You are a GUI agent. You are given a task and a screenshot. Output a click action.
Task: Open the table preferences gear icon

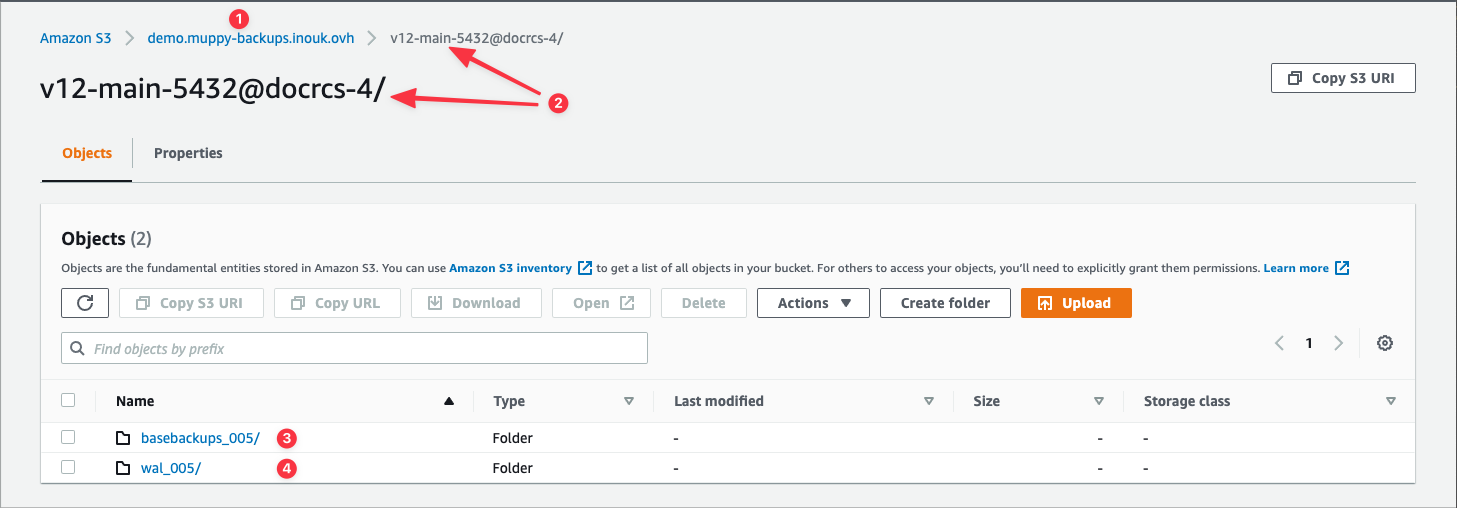pyautogui.click(x=1384, y=343)
